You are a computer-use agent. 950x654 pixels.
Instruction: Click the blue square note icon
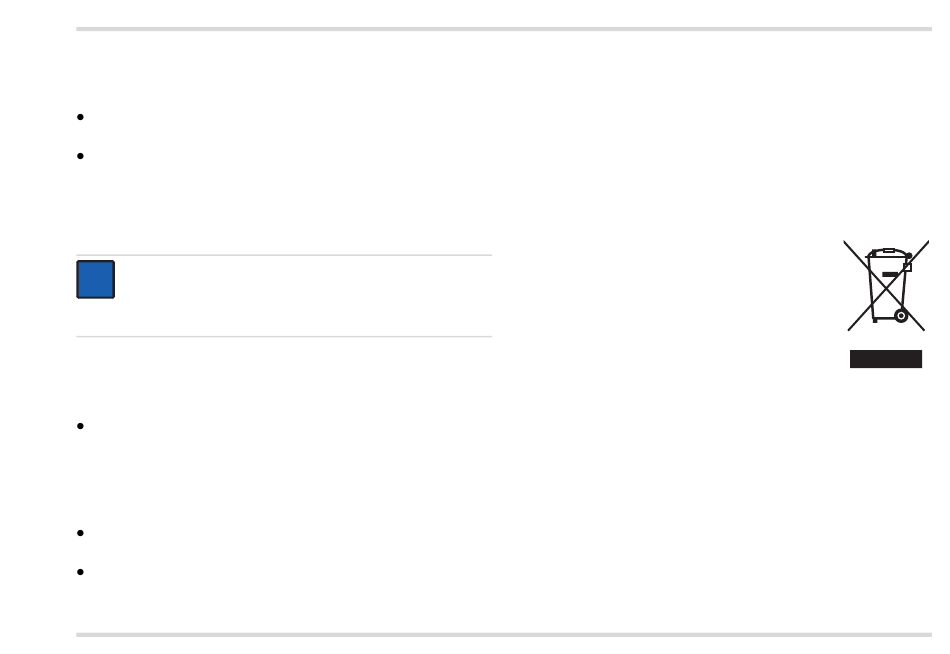point(96,279)
